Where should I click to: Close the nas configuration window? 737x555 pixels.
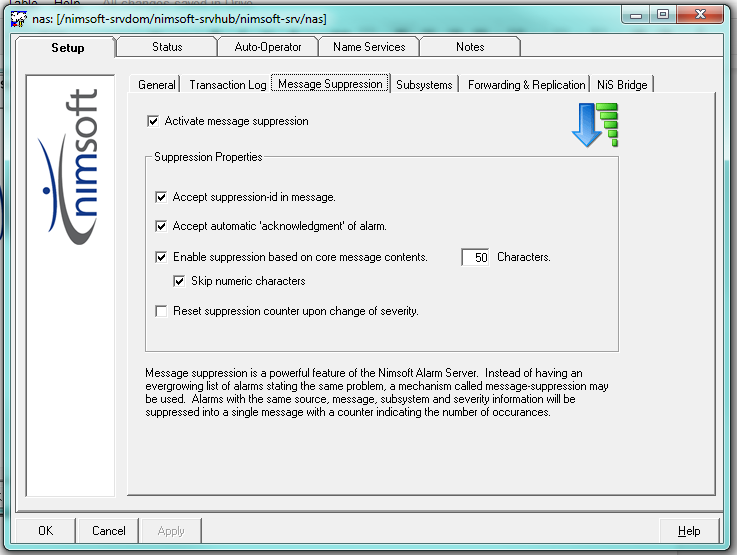coord(700,15)
